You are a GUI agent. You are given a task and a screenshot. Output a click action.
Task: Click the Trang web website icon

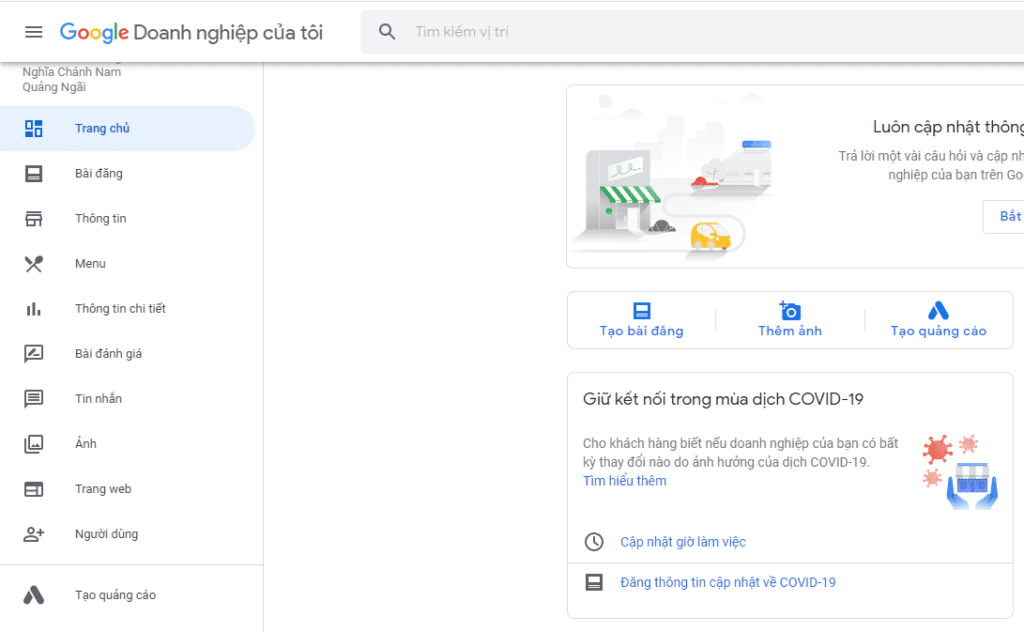(x=33, y=489)
